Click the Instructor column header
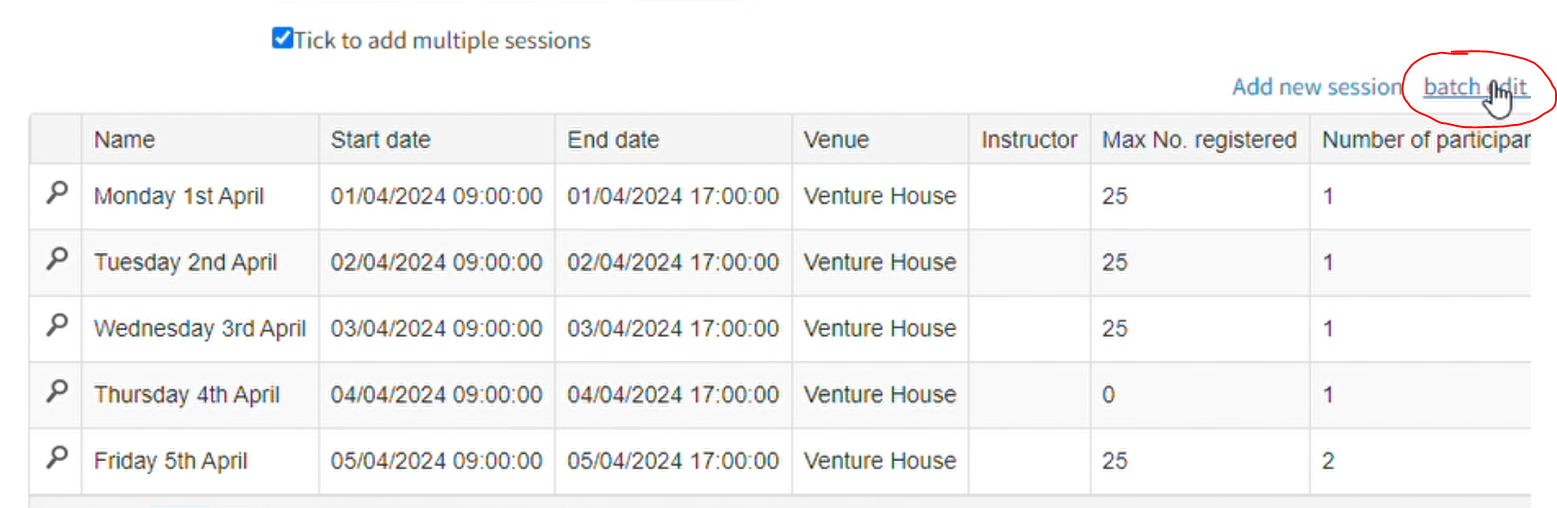The width and height of the screenshot is (1557, 508). (1029, 140)
